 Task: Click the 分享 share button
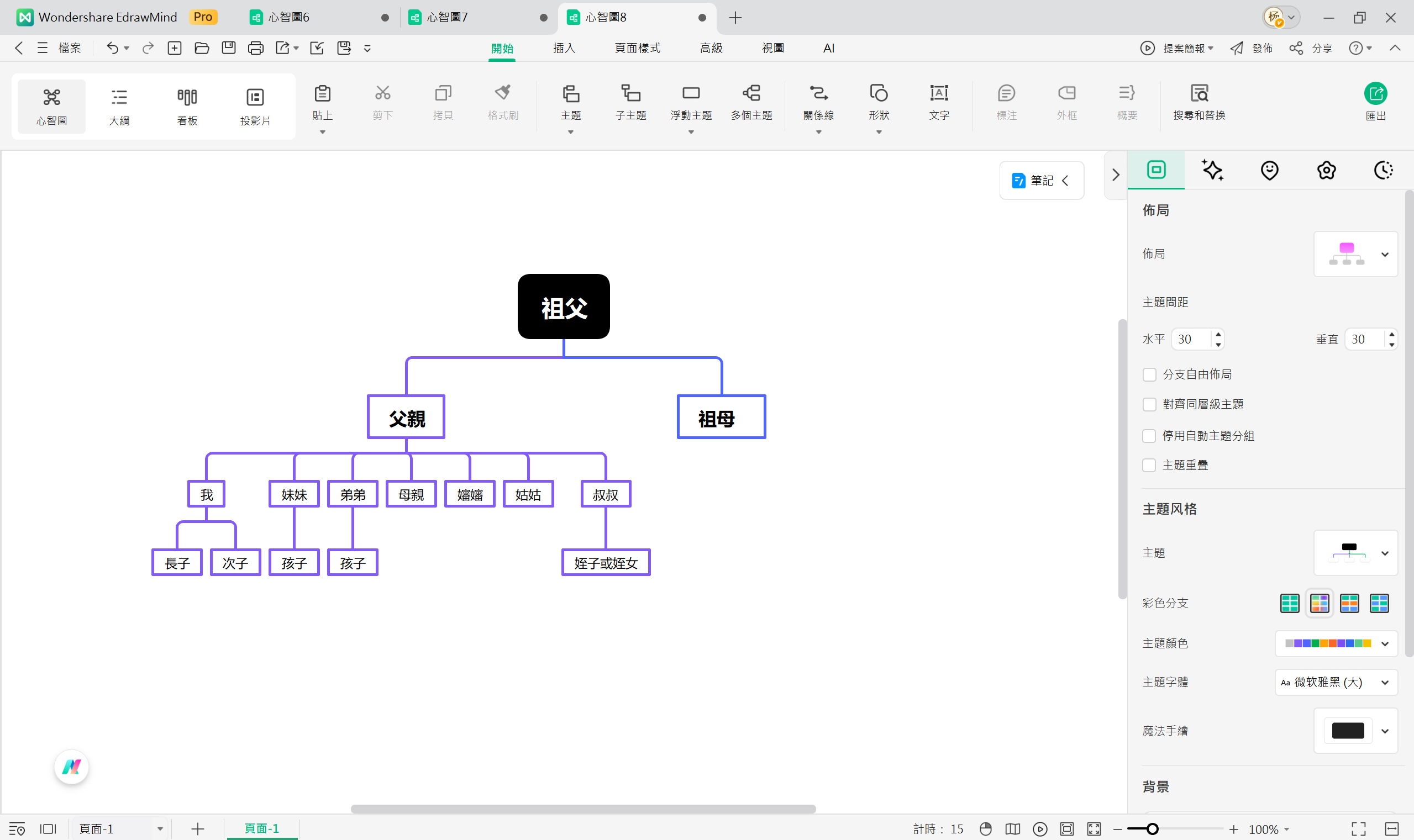coord(1311,48)
